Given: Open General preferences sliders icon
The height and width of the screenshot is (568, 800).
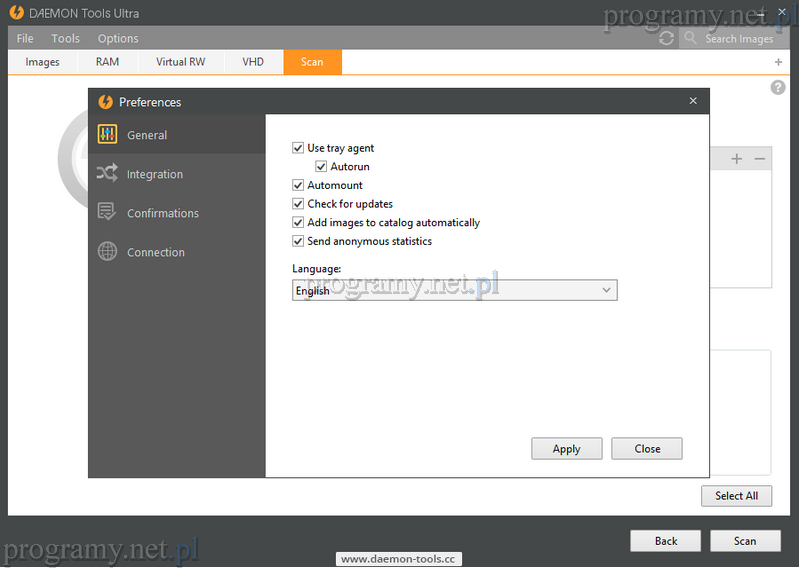Looking at the screenshot, I should (x=107, y=135).
